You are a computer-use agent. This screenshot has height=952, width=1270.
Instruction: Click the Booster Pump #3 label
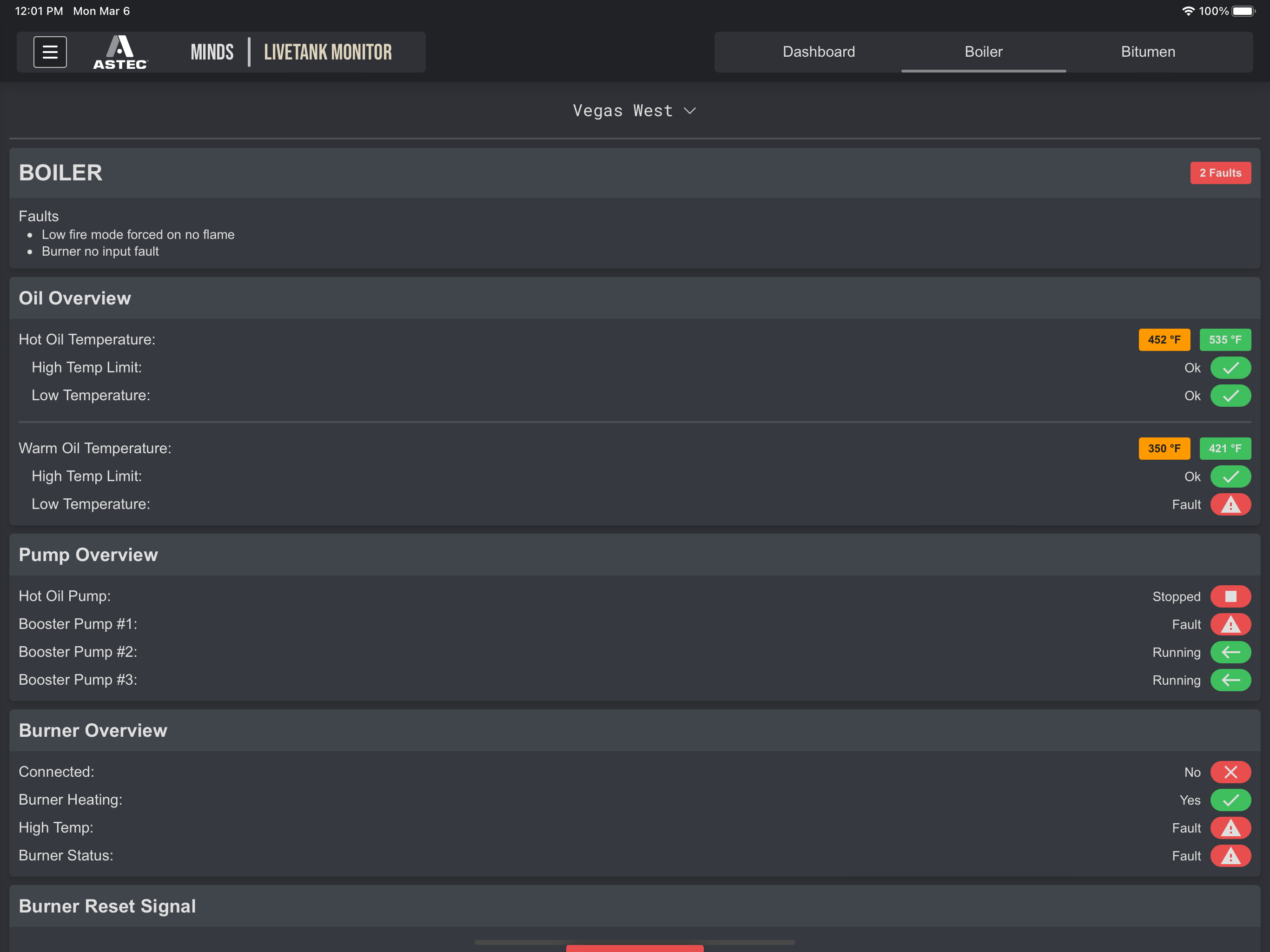point(78,680)
